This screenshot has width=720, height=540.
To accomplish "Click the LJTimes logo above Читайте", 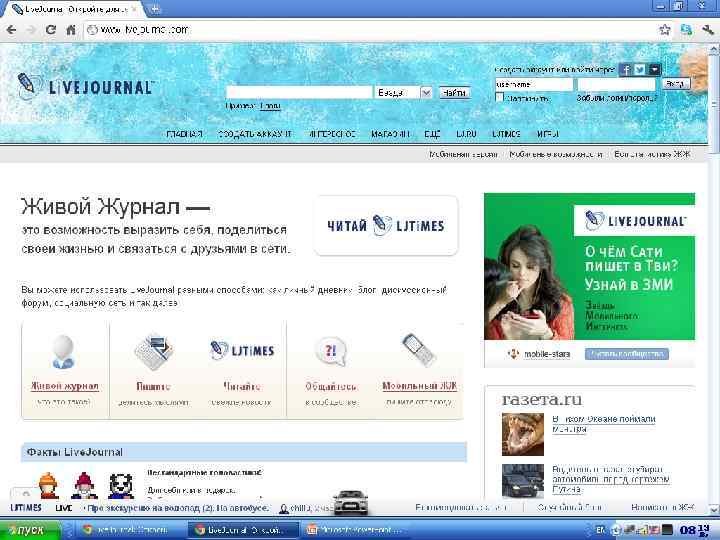I will tap(242, 350).
